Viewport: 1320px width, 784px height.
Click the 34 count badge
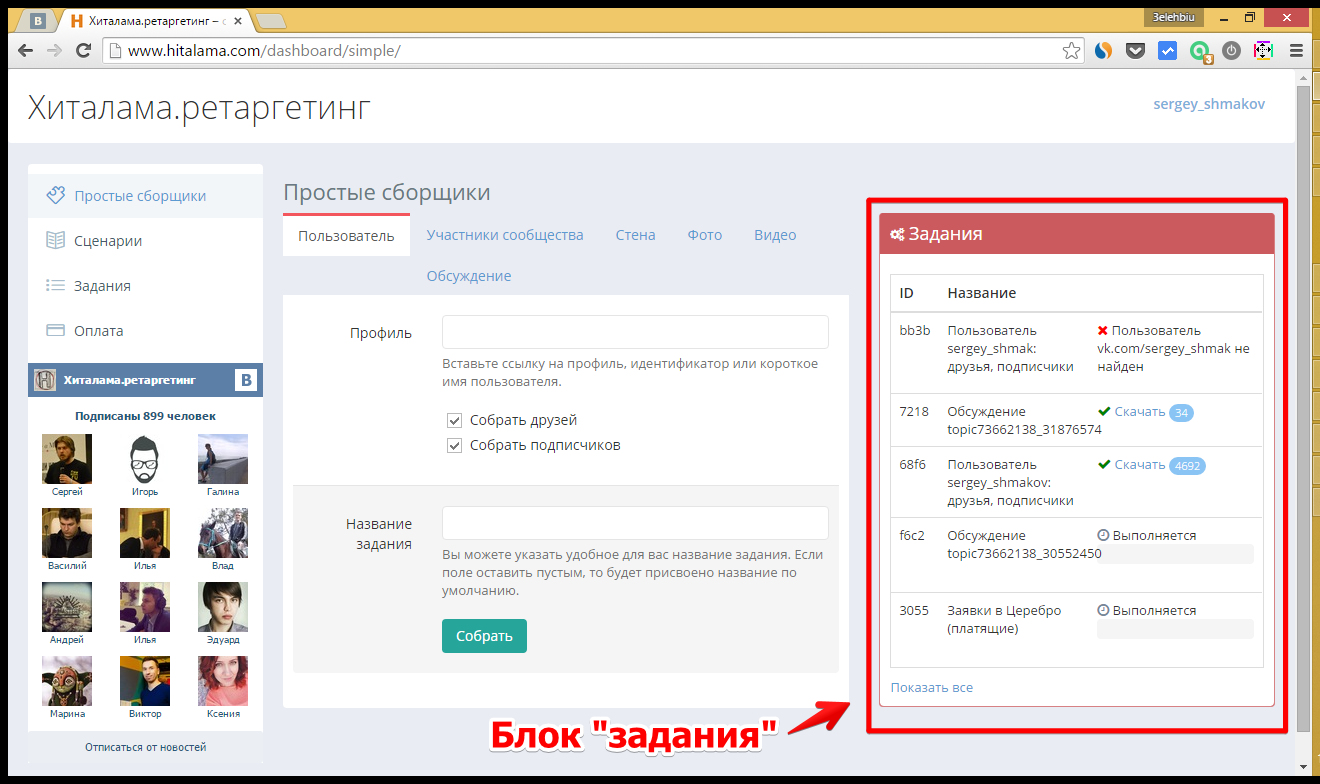tap(1181, 413)
